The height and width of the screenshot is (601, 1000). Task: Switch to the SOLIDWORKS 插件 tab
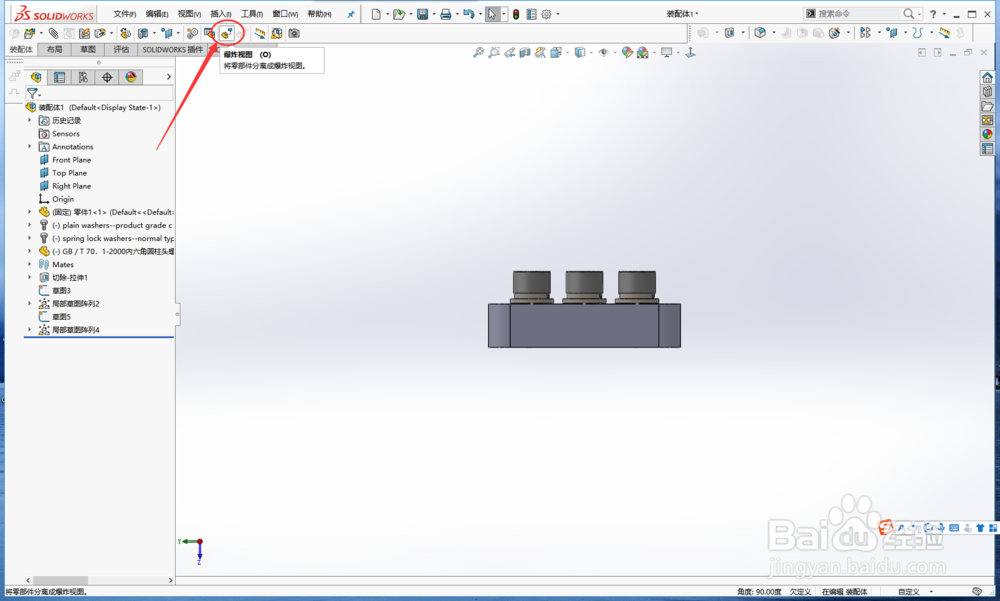(172, 49)
